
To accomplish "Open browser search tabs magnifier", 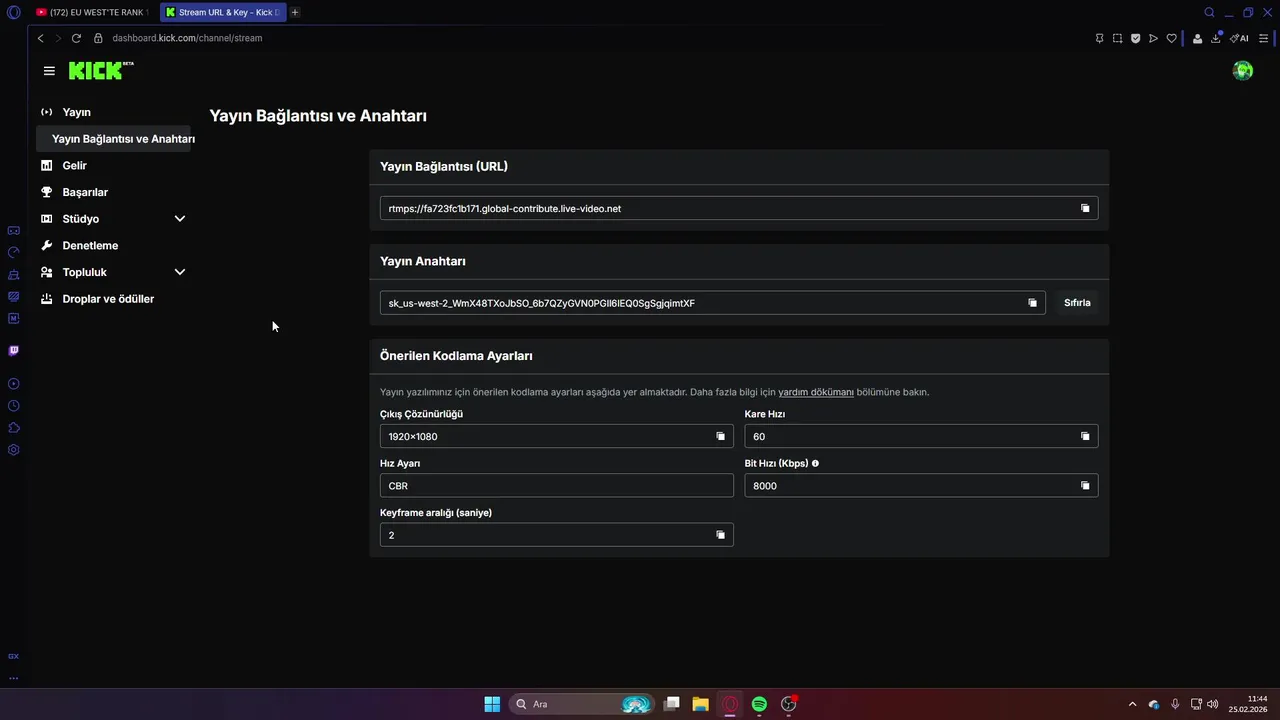I will click(1209, 12).
